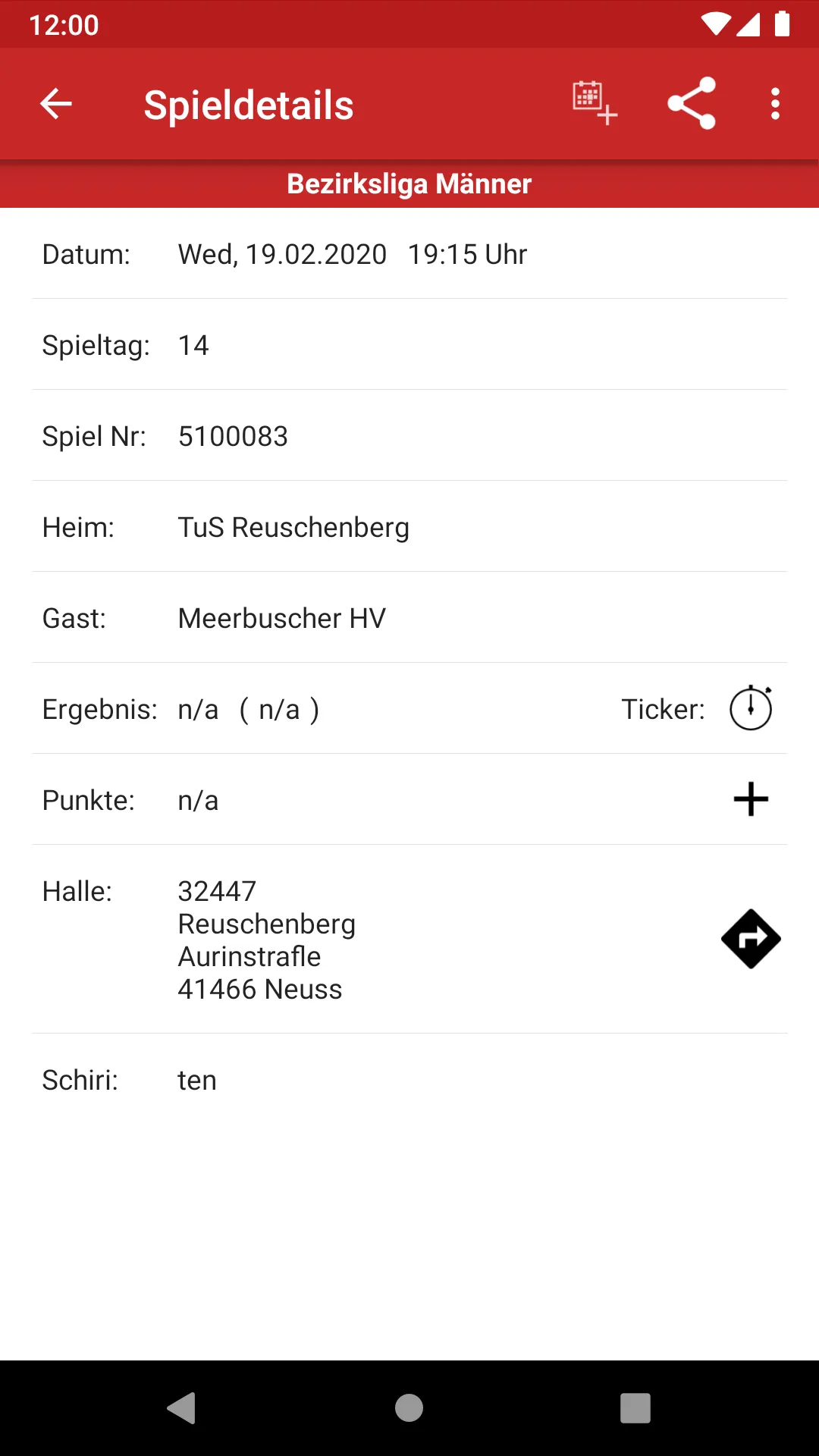Open the Android recent apps button
The width and height of the screenshot is (819, 1456).
(x=635, y=1408)
